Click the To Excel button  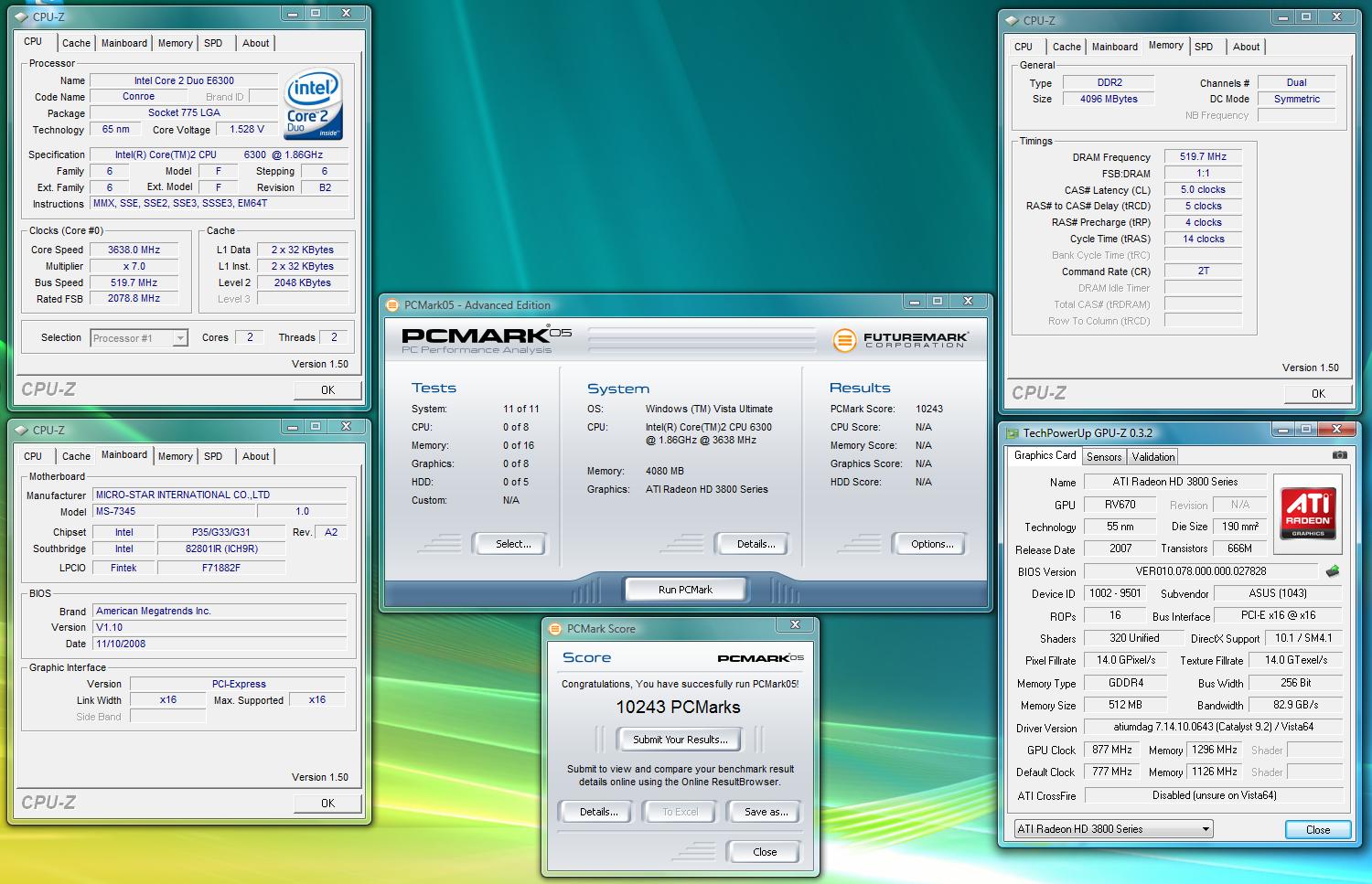tap(681, 812)
